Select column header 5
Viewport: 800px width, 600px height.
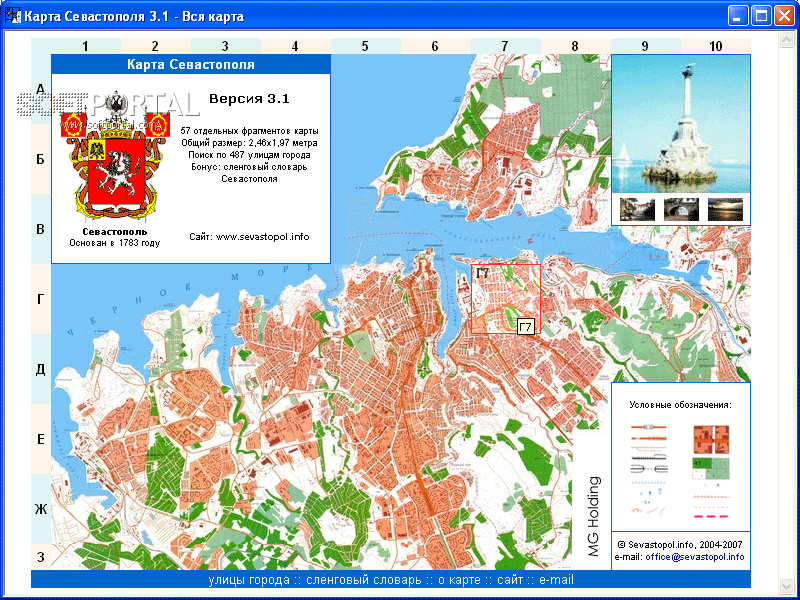coord(365,46)
